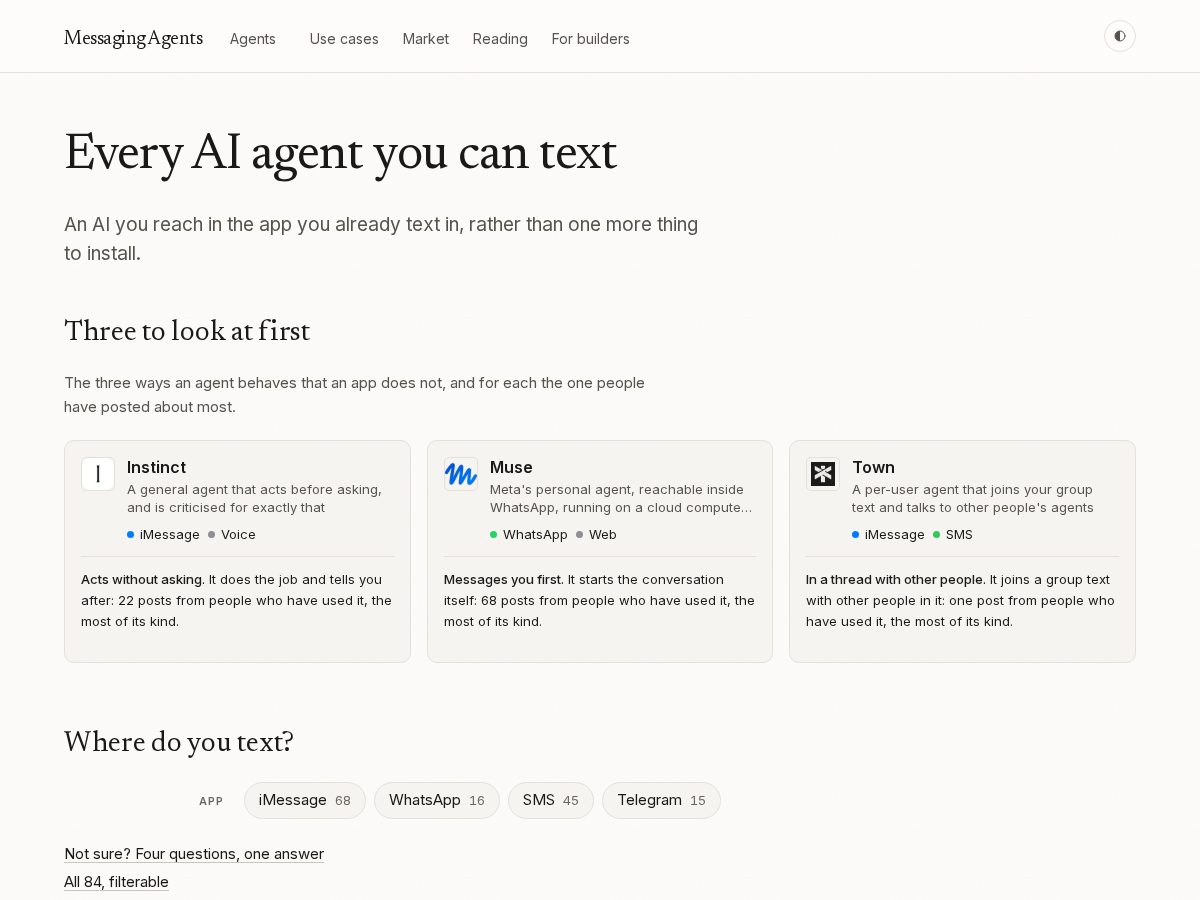Open the Market nav item
Viewport: 1200px width, 900px height.
pos(426,39)
